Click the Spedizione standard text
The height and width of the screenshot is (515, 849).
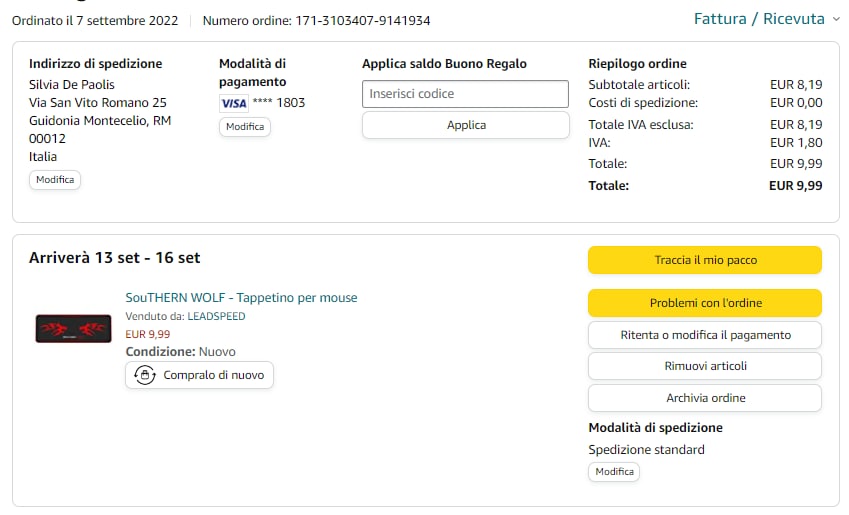646,450
